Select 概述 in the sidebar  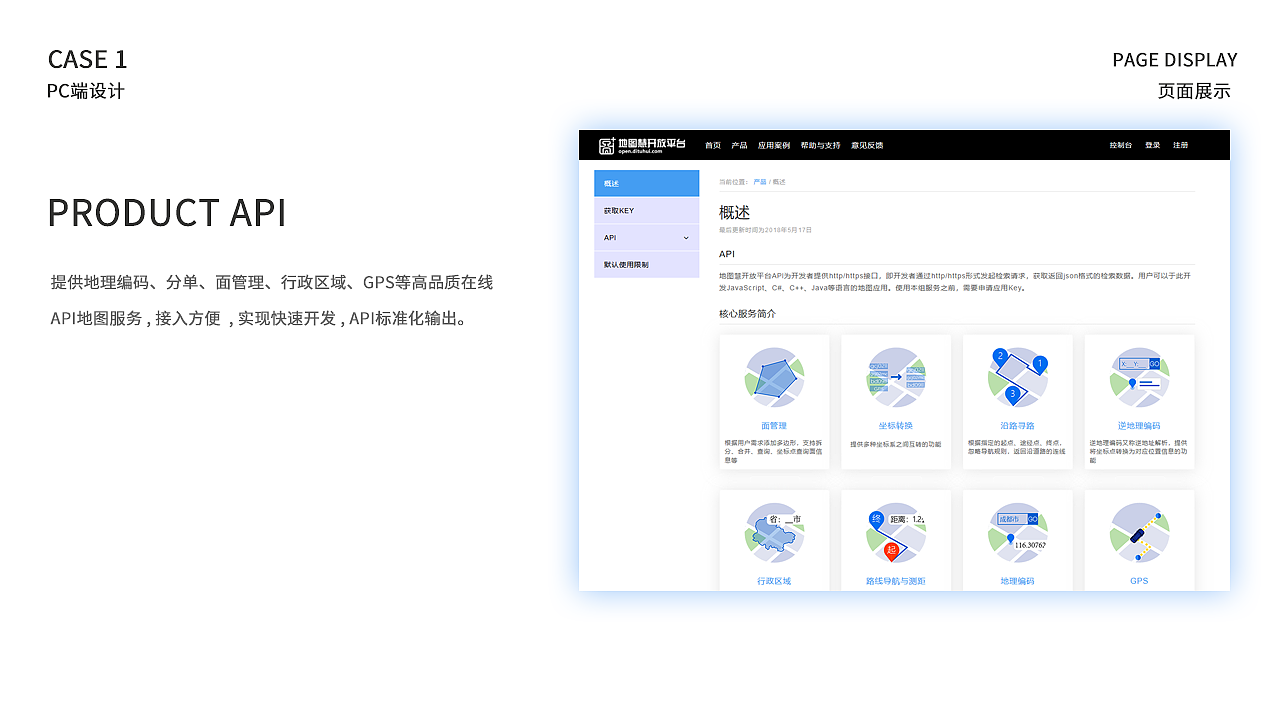click(x=646, y=184)
